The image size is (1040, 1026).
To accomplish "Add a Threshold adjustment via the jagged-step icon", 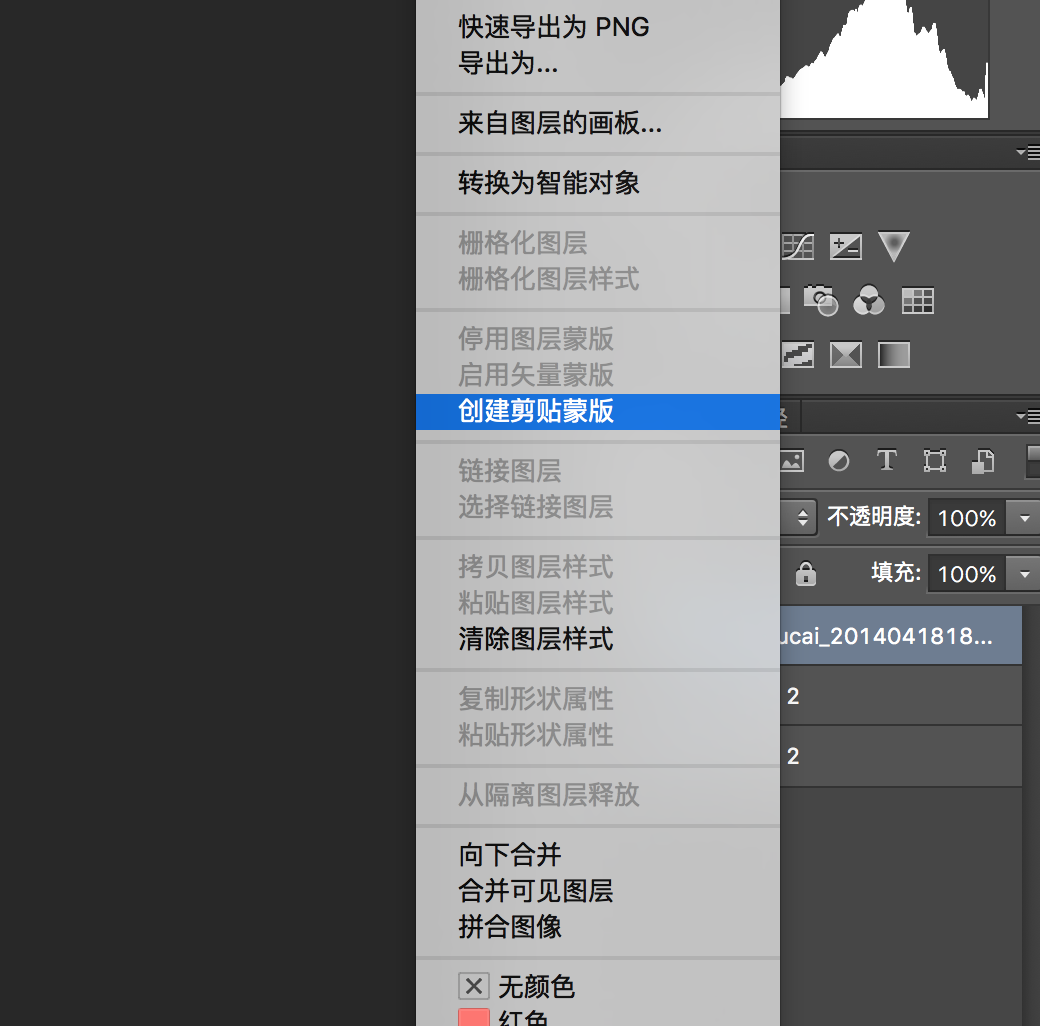I will click(797, 355).
